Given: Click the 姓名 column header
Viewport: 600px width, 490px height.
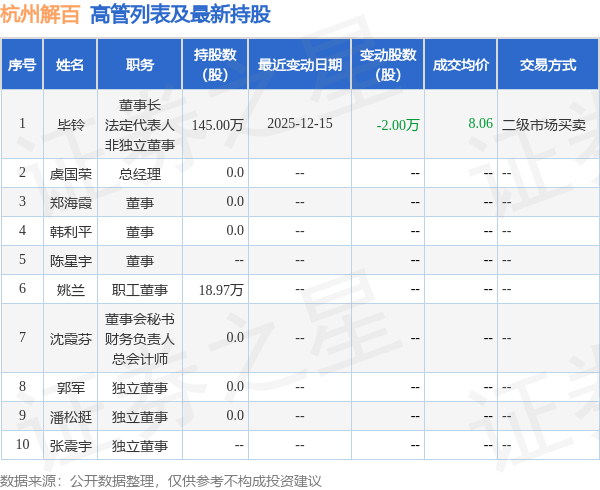Looking at the screenshot, I should pyautogui.click(x=70, y=64).
